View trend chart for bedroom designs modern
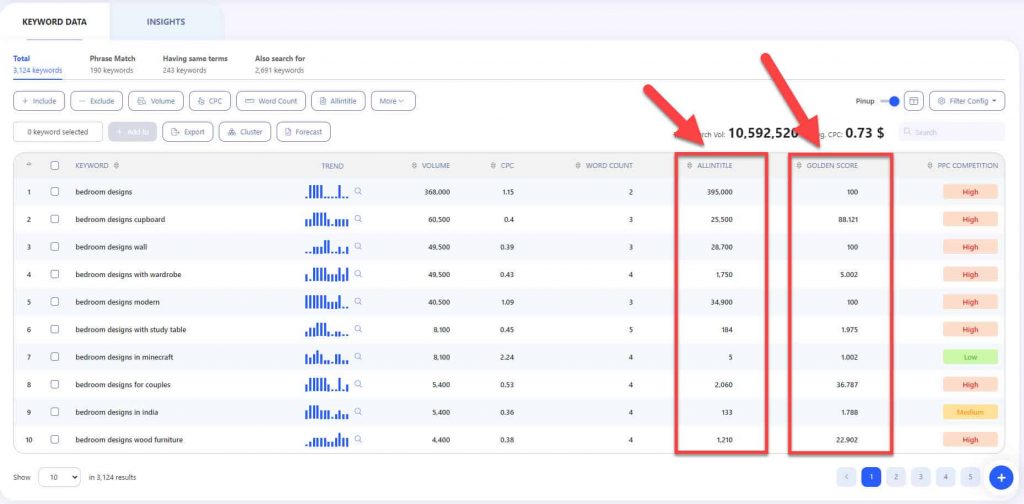The image size is (1024, 504). coord(327,302)
